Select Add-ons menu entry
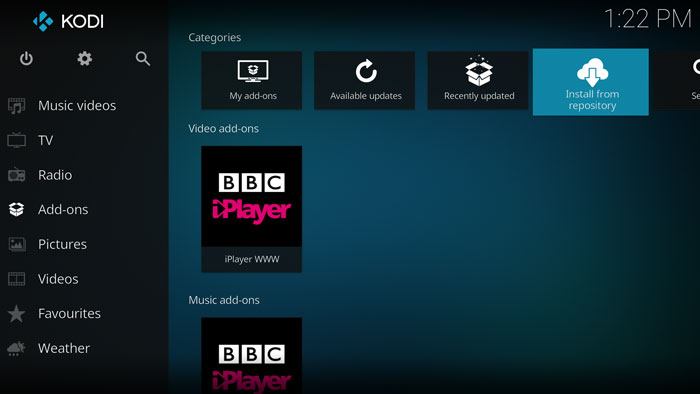 click(63, 209)
